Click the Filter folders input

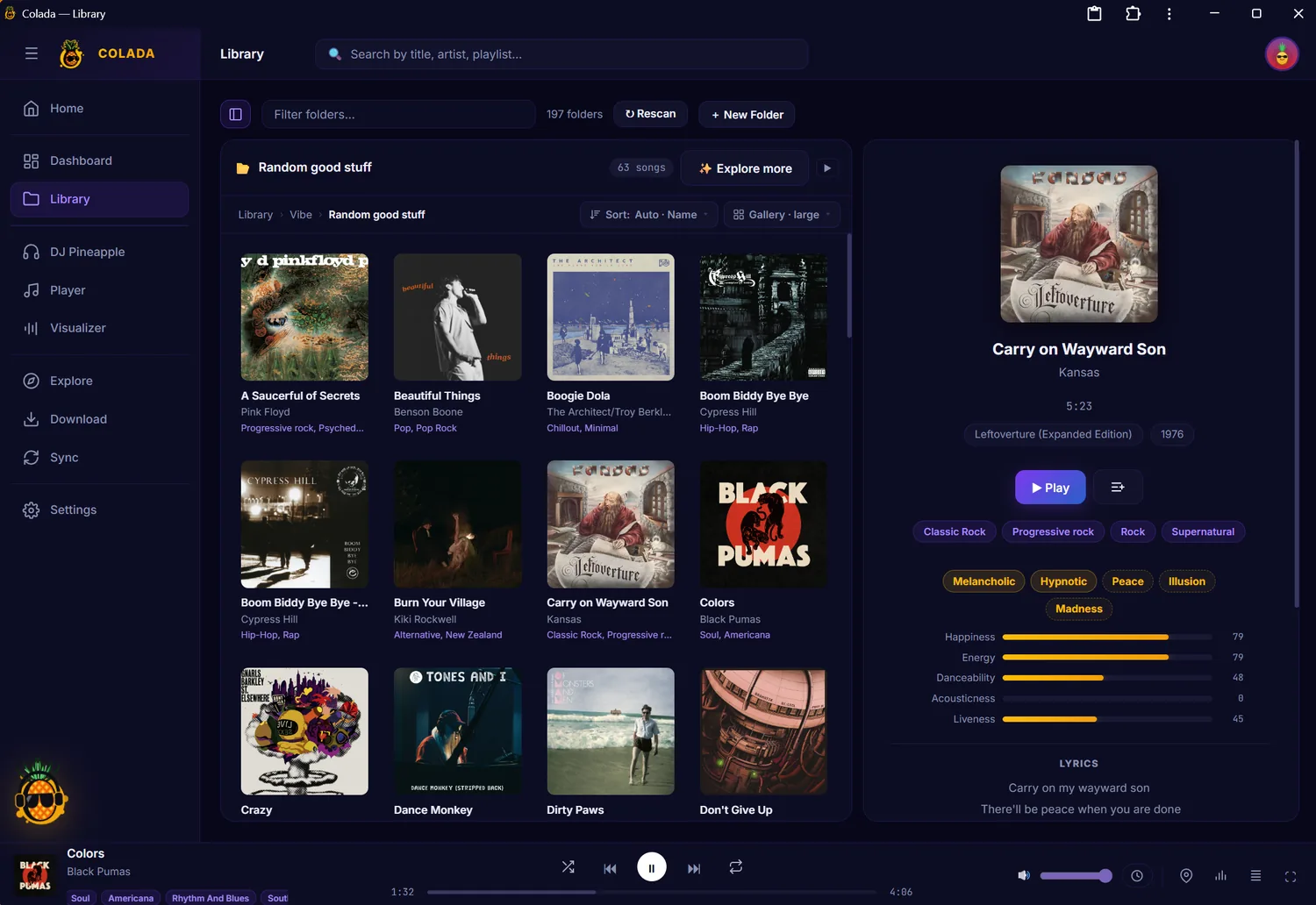(398, 114)
